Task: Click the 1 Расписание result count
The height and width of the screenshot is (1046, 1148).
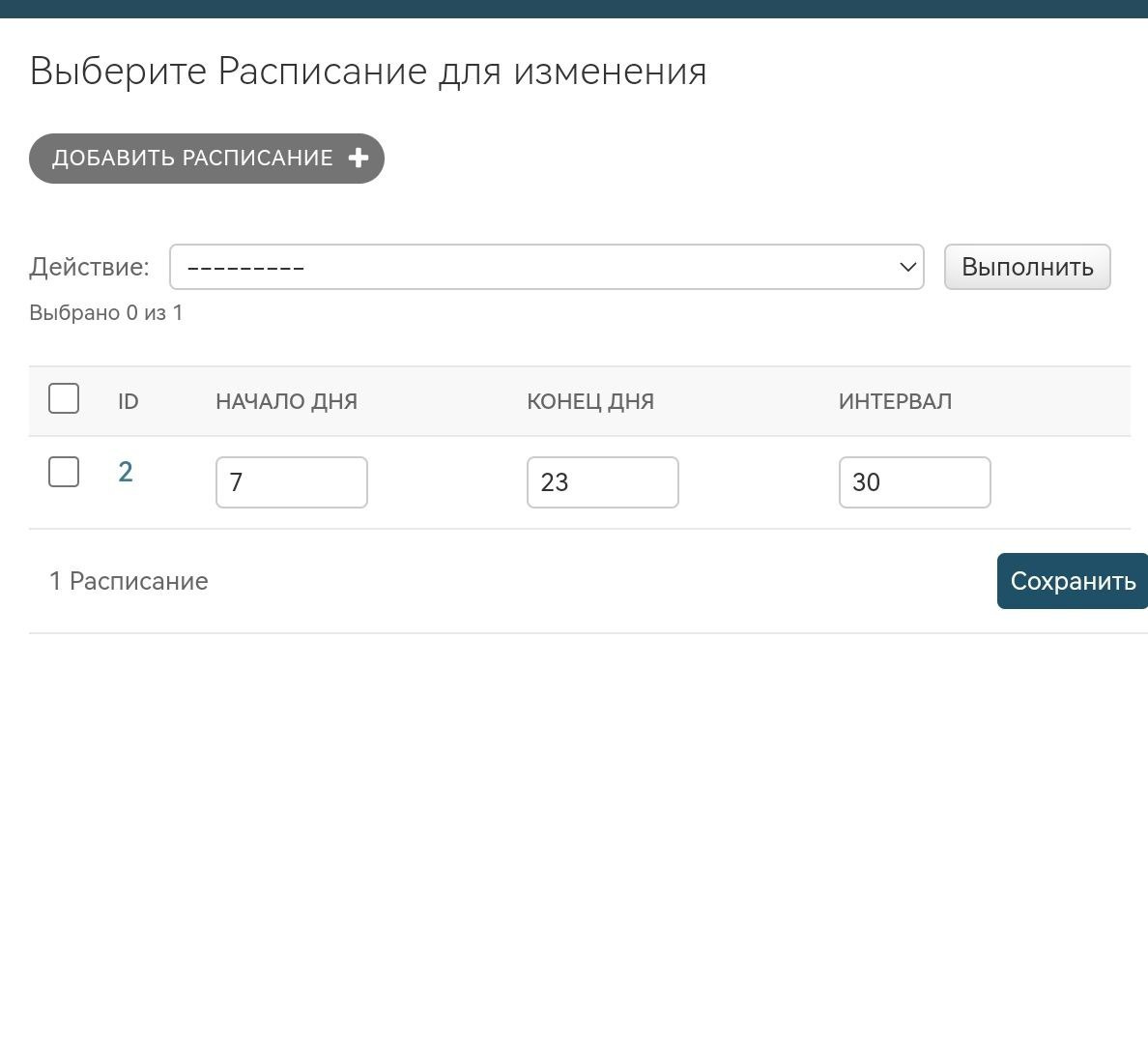Action: [129, 581]
